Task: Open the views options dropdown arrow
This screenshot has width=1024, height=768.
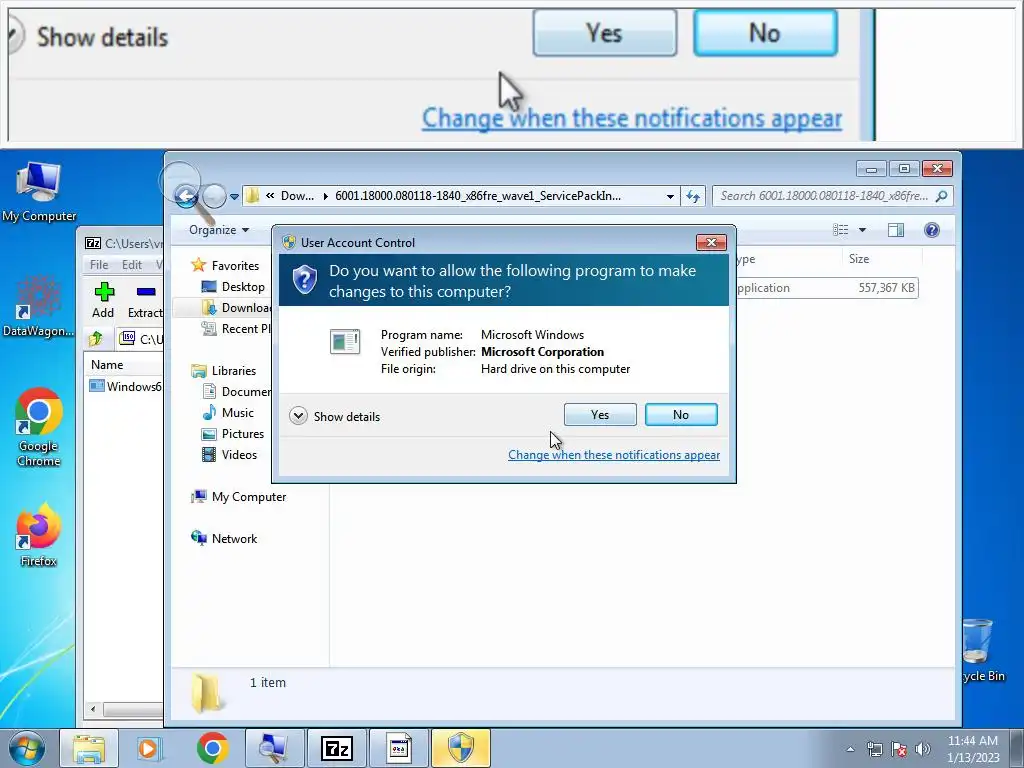Action: (862, 230)
